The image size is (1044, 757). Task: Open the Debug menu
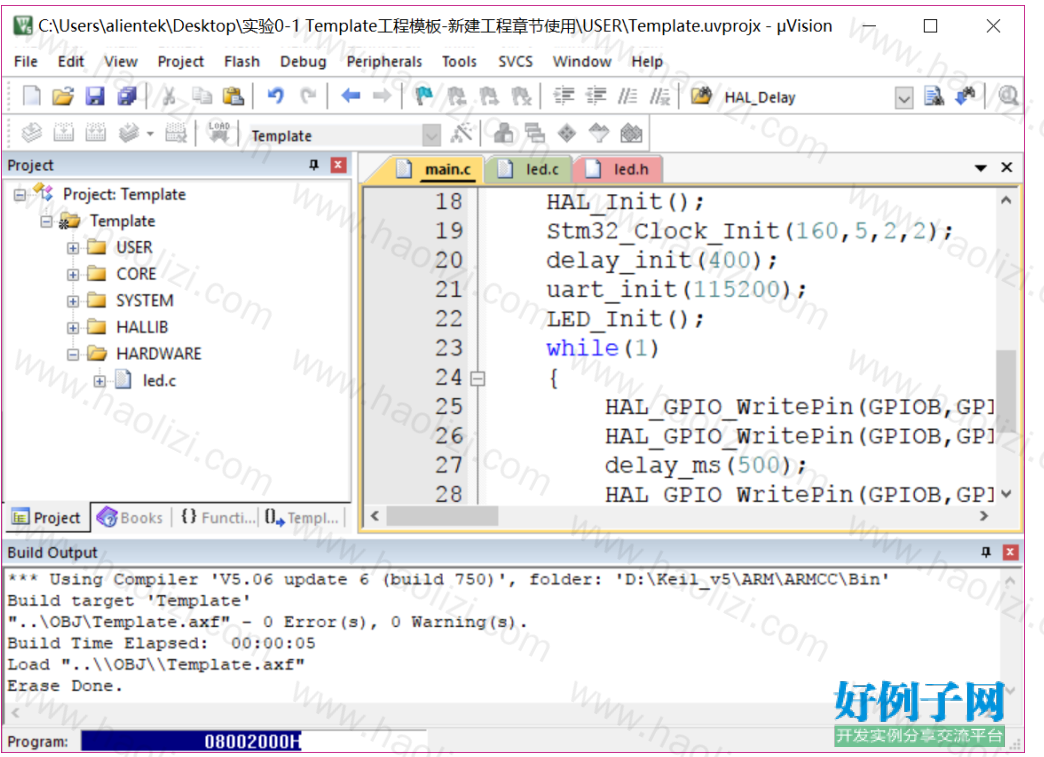[x=303, y=61]
